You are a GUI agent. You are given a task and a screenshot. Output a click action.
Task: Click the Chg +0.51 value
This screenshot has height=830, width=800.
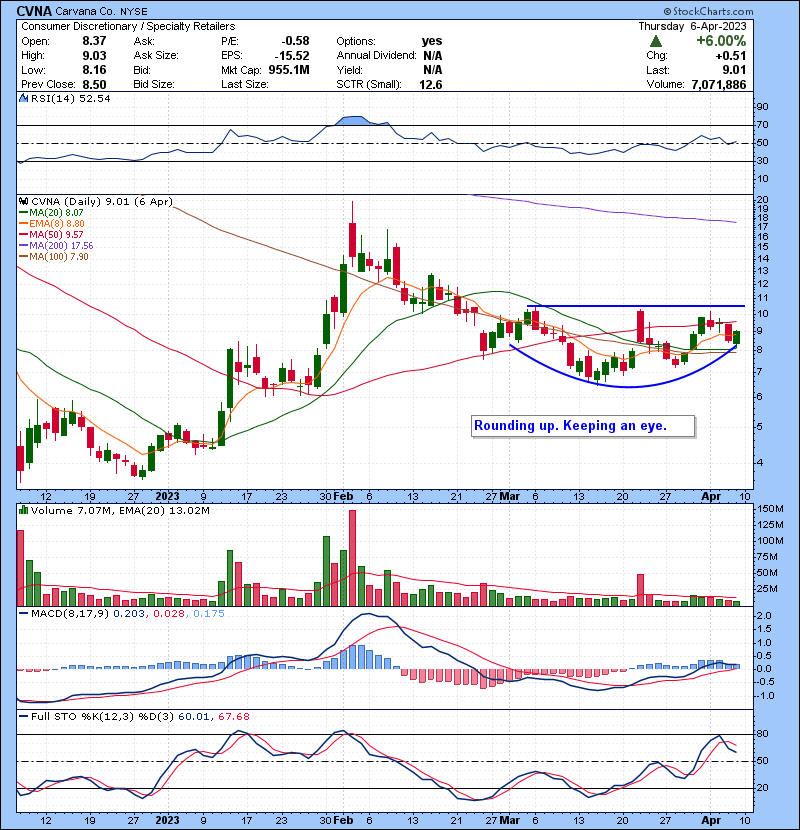pyautogui.click(x=731, y=56)
